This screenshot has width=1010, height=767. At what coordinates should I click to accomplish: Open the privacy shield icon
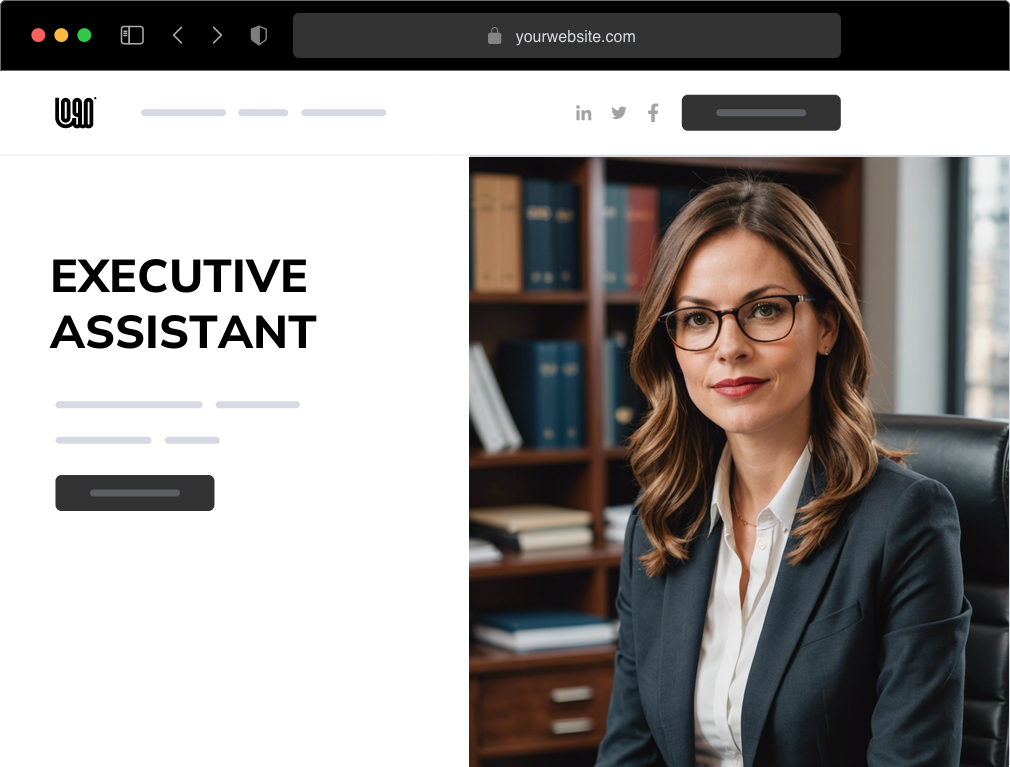pos(258,35)
